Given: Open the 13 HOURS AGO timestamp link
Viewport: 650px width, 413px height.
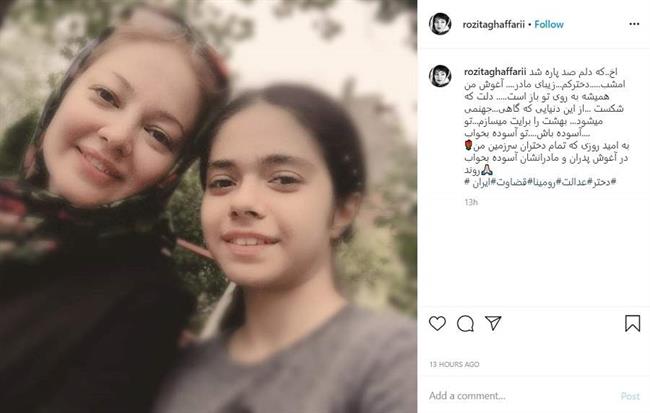Looking at the screenshot, I should click(454, 364).
